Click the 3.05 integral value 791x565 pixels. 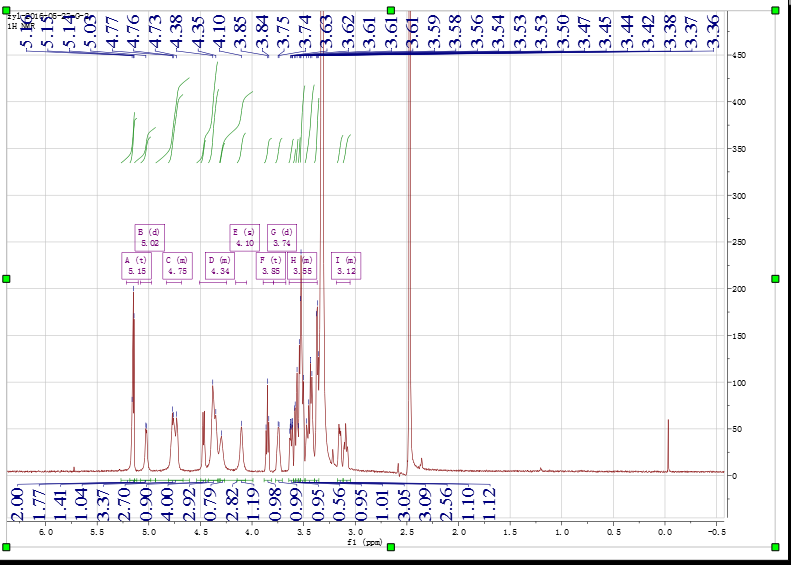[x=404, y=504]
